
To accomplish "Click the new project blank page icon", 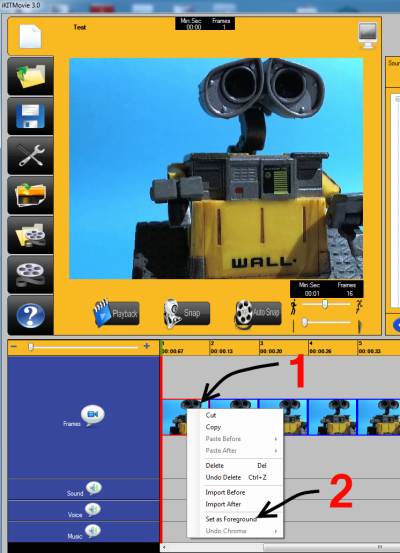I will pos(30,36).
